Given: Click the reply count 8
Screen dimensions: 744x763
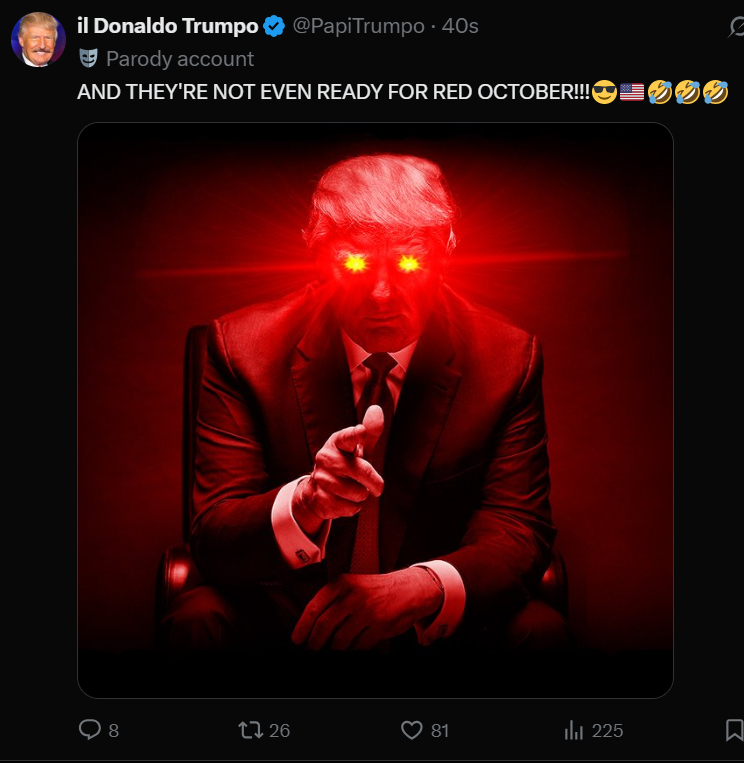Looking at the screenshot, I should point(113,730).
